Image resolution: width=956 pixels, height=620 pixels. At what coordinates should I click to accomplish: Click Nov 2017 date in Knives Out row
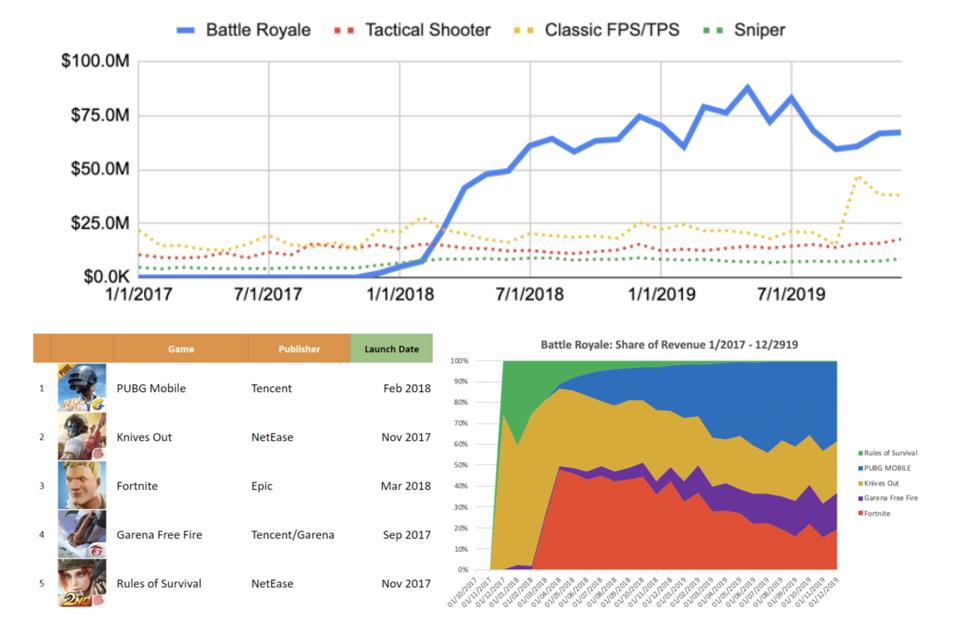pyautogui.click(x=406, y=437)
